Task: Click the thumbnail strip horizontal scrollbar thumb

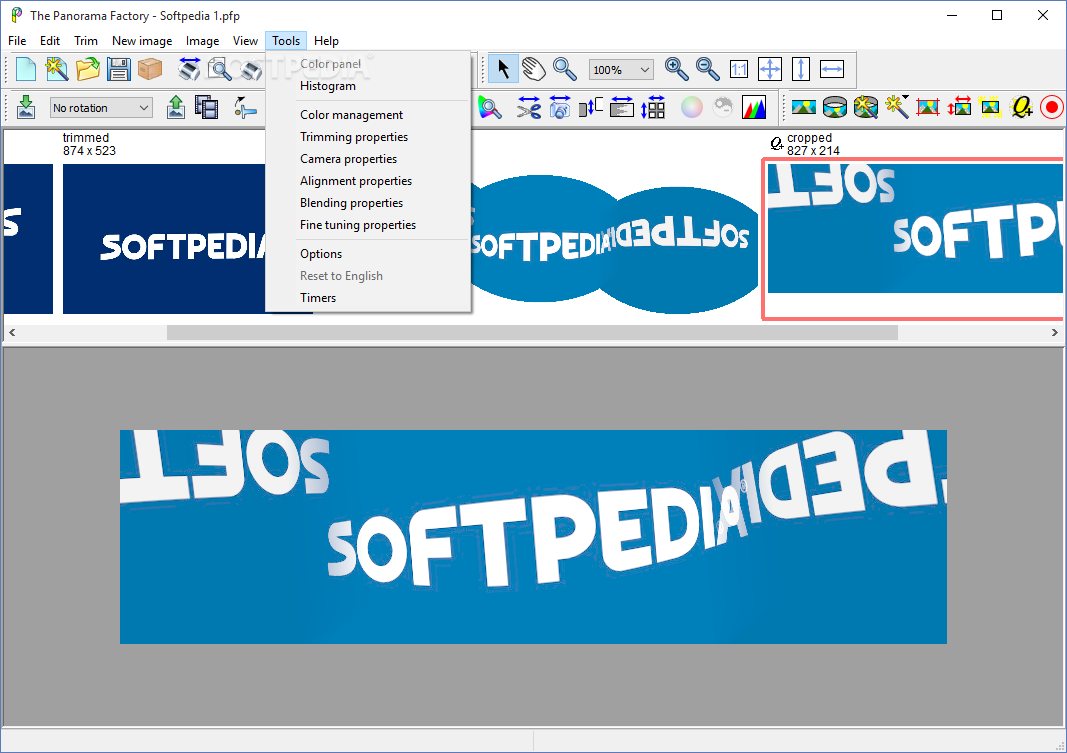Action: (x=532, y=333)
